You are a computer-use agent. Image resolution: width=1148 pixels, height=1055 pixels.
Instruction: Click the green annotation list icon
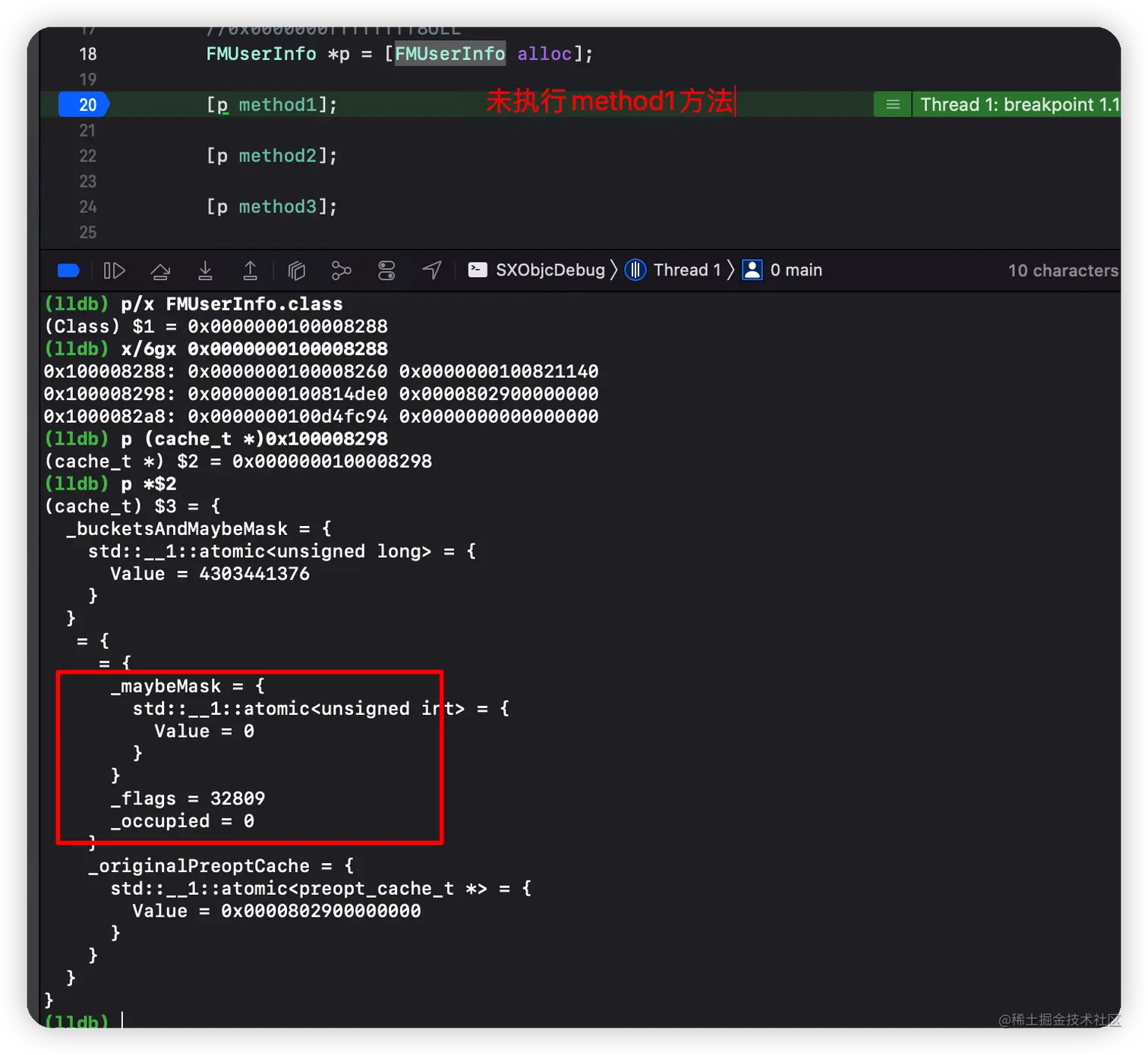pyautogui.click(x=893, y=105)
